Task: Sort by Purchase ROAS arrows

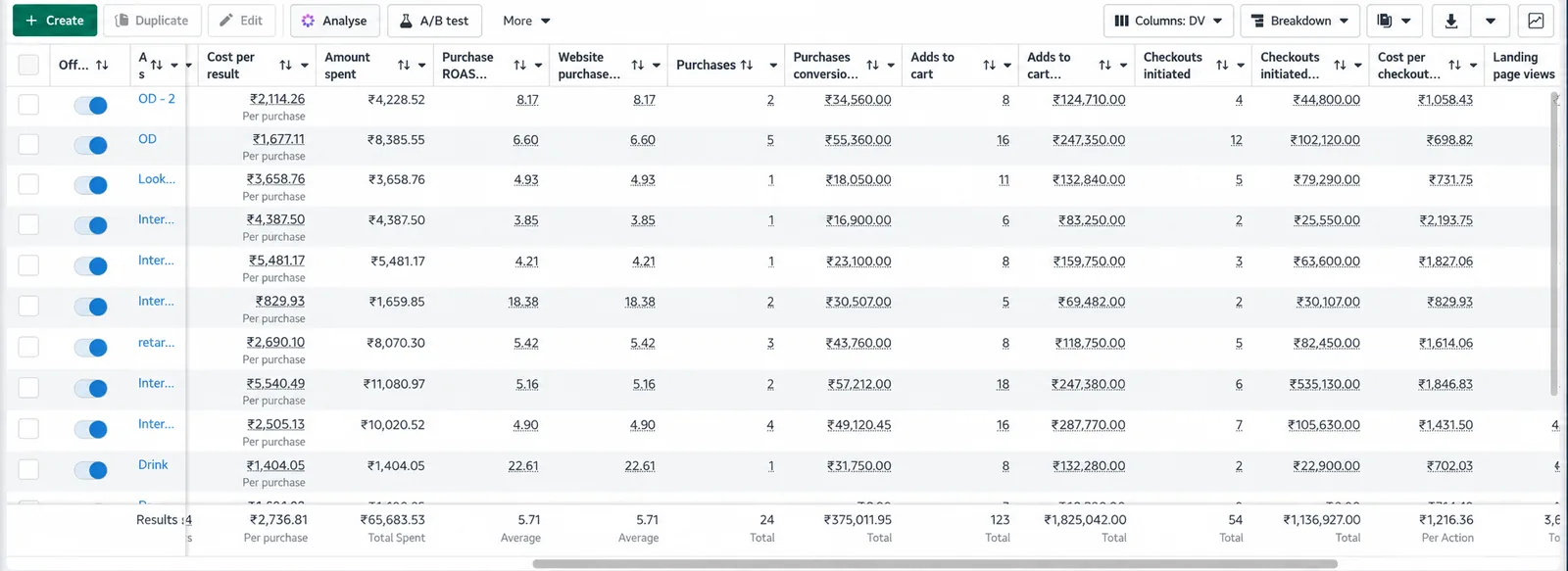Action: [x=520, y=65]
